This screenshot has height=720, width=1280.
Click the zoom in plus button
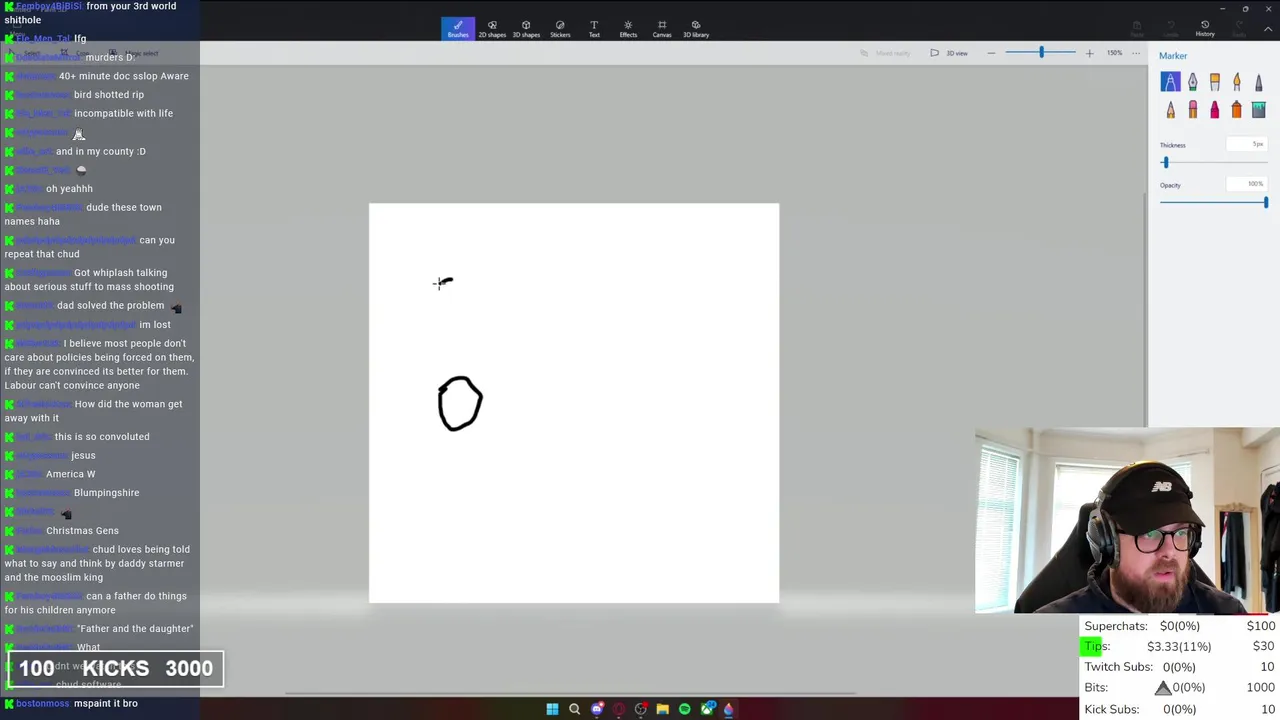[x=1089, y=53]
